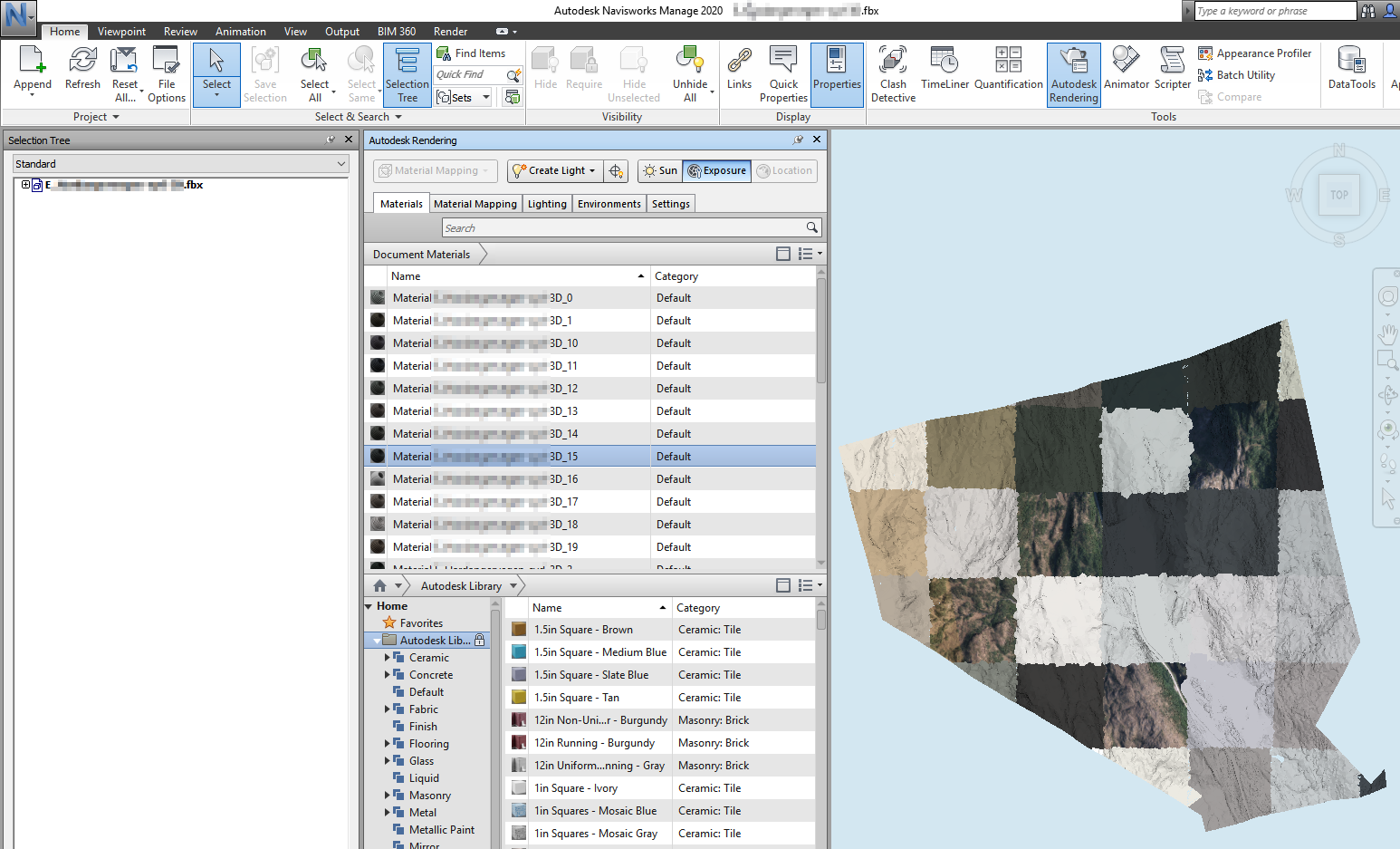Screen dimensions: 1400x849
Task: Click the manage sets icon next to Sets
Action: pos(513,97)
